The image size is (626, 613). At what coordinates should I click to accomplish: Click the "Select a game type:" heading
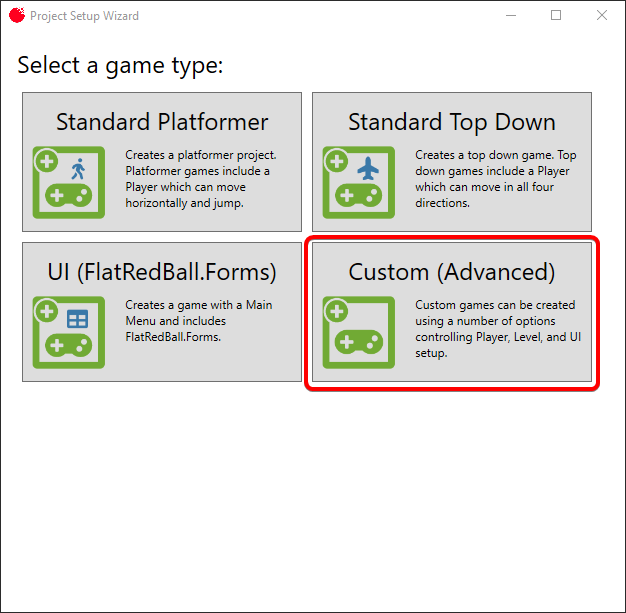pyautogui.click(x=120, y=66)
